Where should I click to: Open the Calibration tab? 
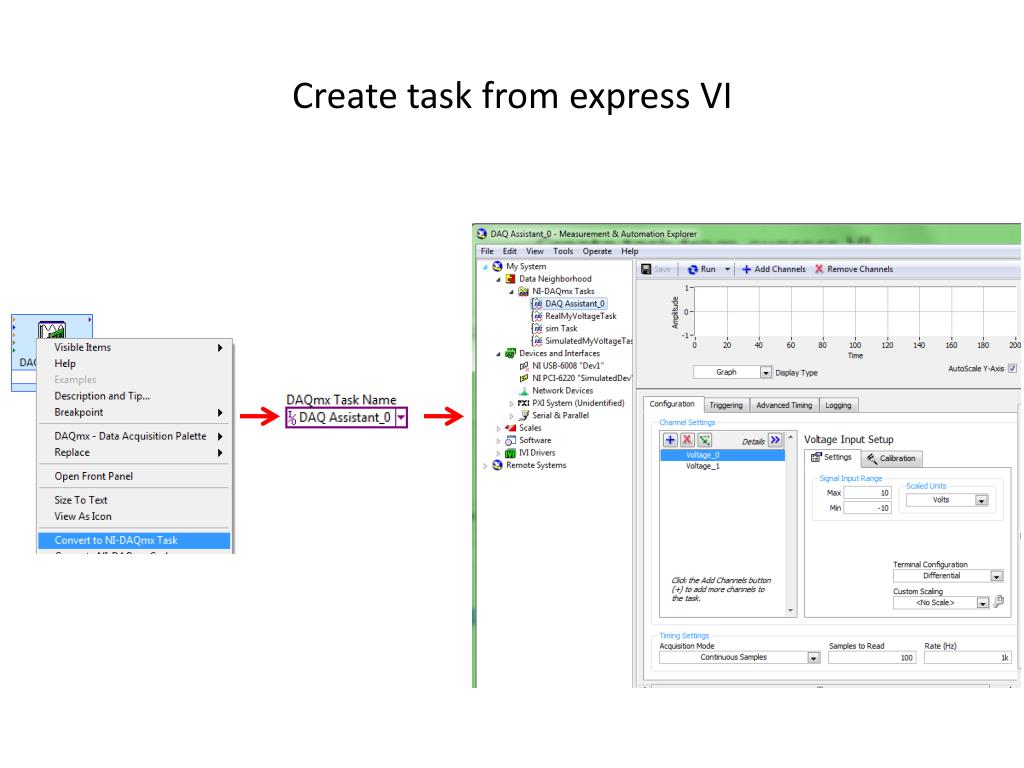click(891, 458)
